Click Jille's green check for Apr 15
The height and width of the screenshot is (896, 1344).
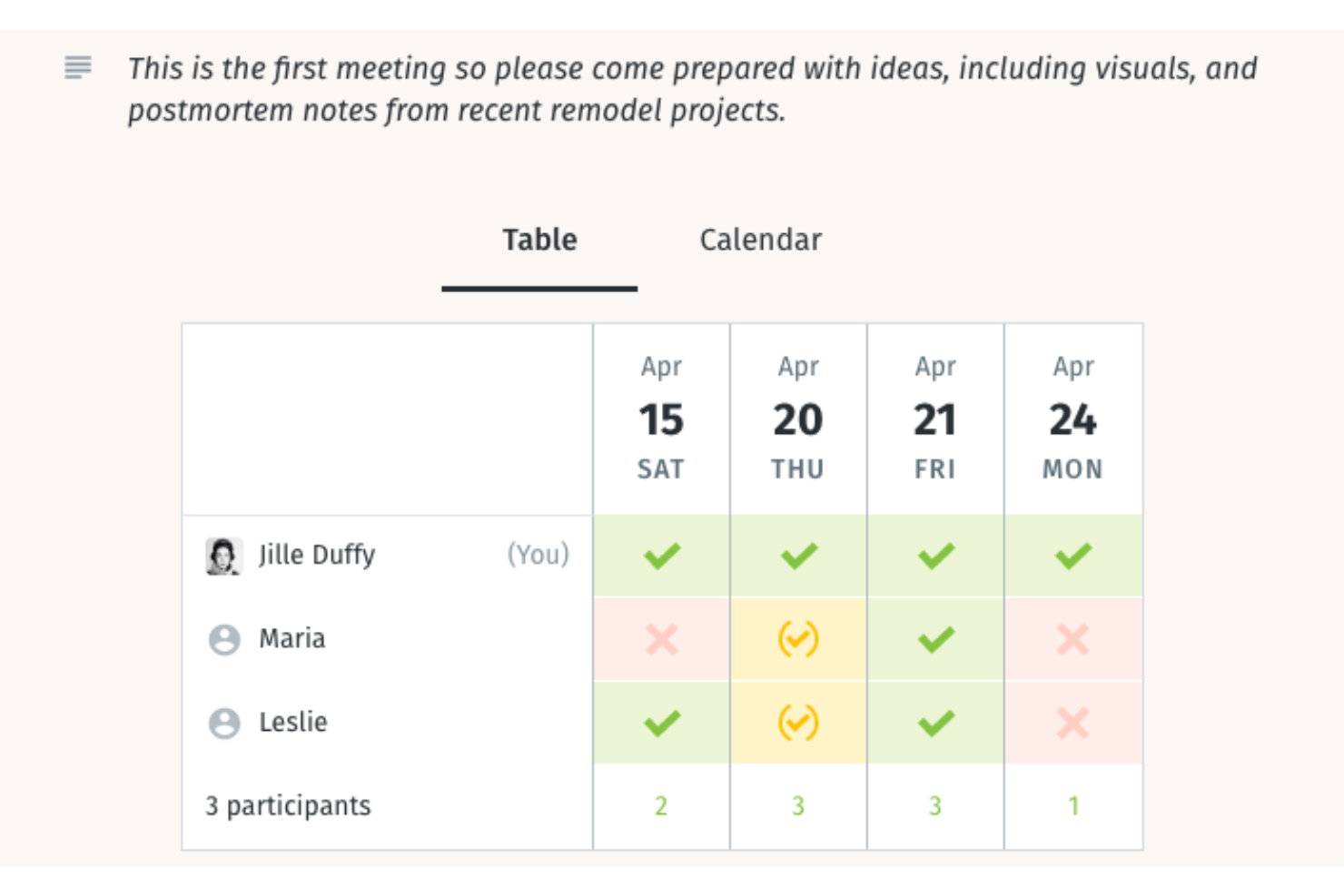(x=660, y=555)
